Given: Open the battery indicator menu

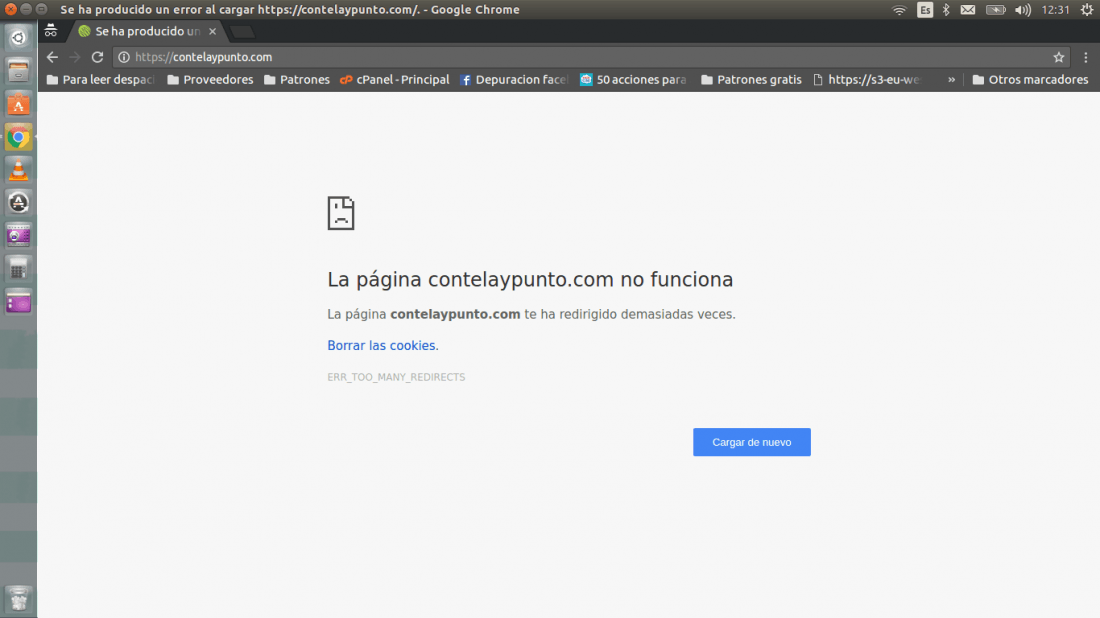Looking at the screenshot, I should (996, 10).
